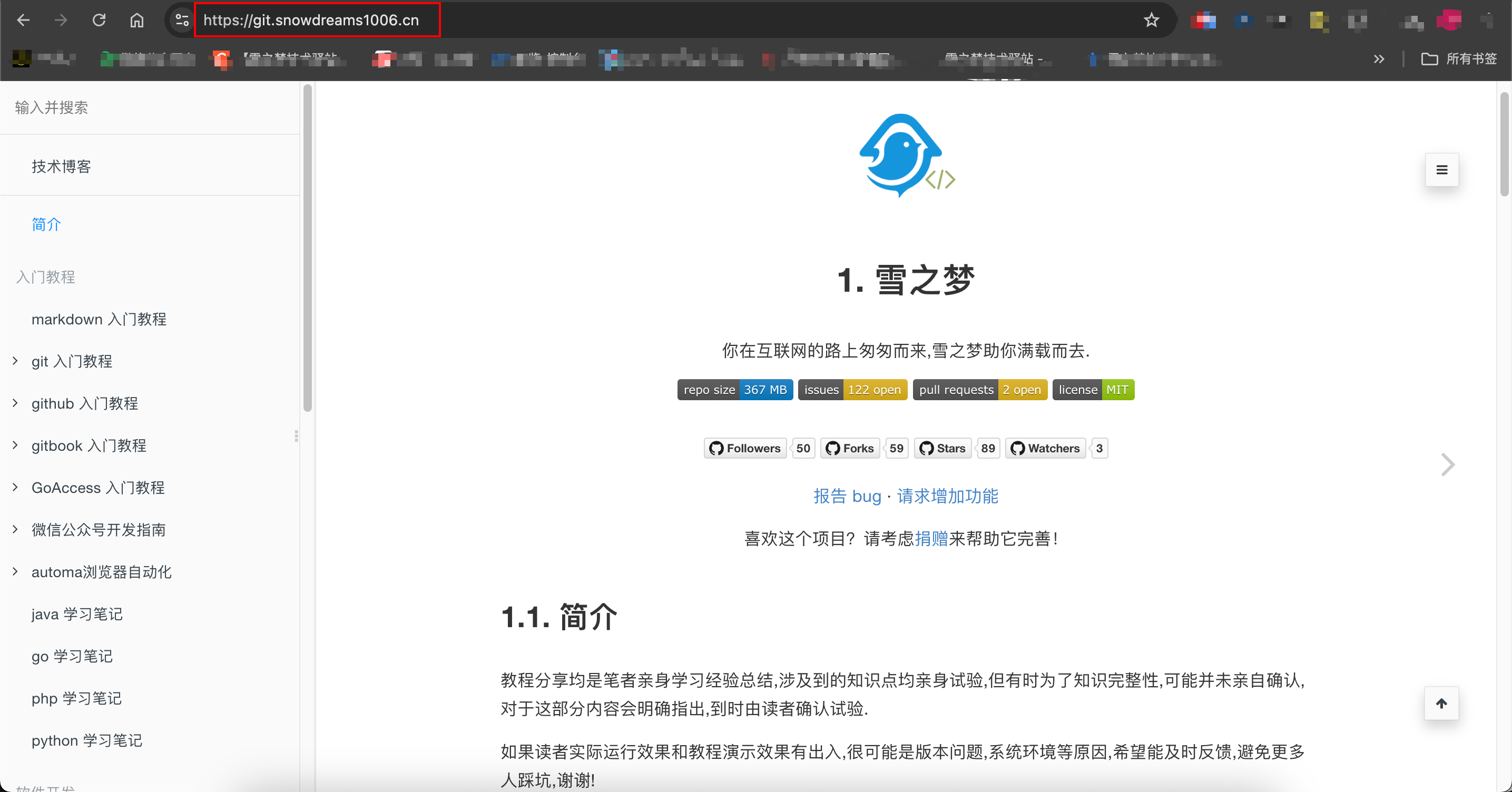The width and height of the screenshot is (1512, 792).
Task: Open the 报告 bug link
Action: pos(847,497)
